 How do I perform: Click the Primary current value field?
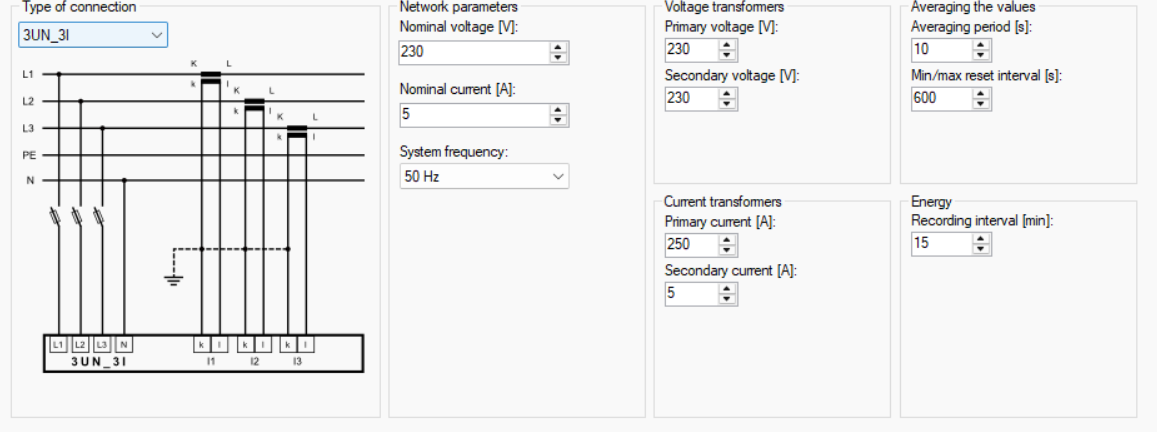pos(690,244)
